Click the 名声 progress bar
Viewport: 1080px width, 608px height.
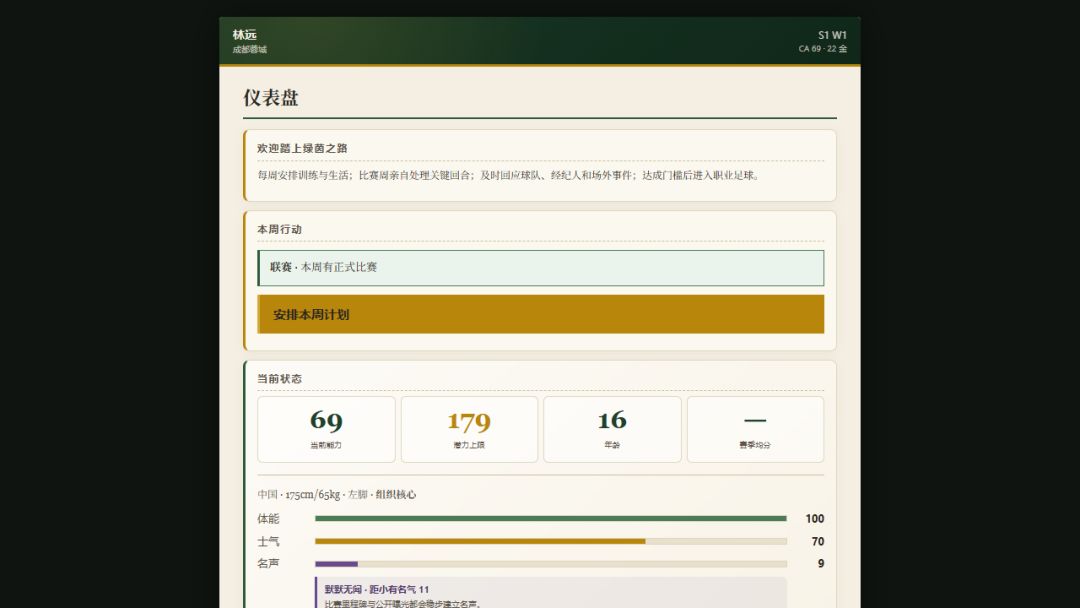(550, 564)
